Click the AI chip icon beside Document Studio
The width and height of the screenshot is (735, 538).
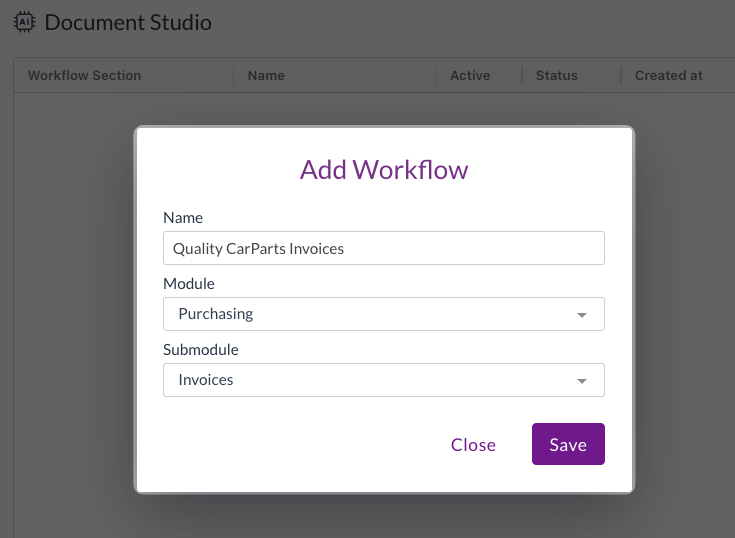[x=24, y=22]
